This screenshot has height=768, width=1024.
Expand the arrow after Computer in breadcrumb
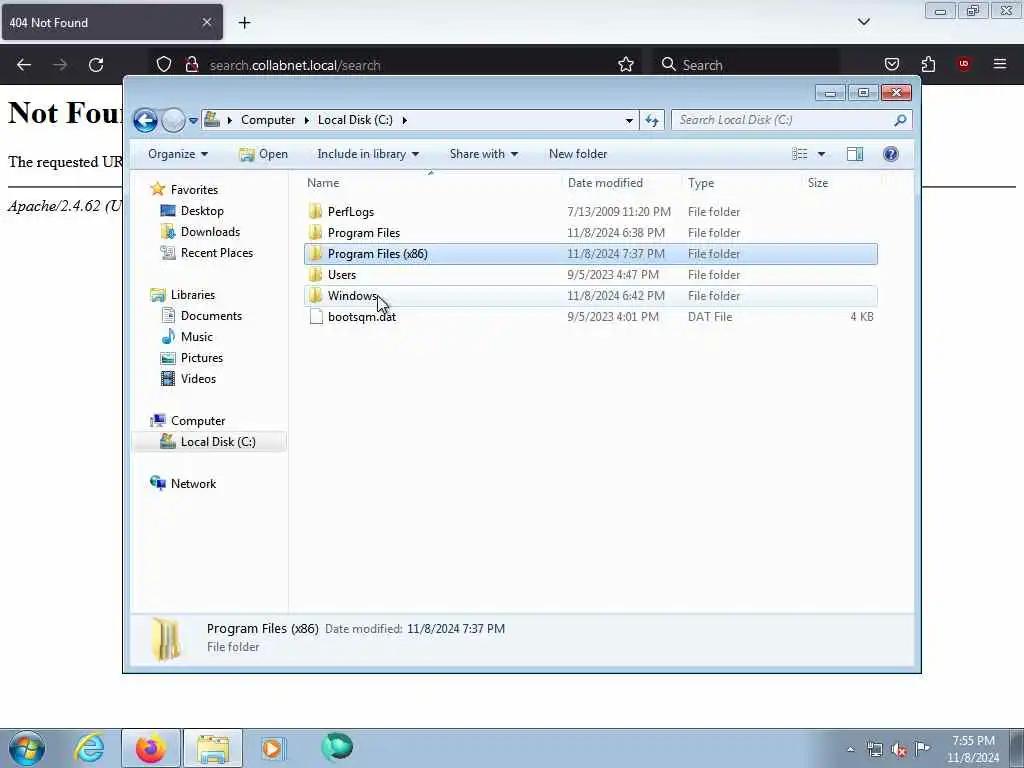(x=306, y=120)
